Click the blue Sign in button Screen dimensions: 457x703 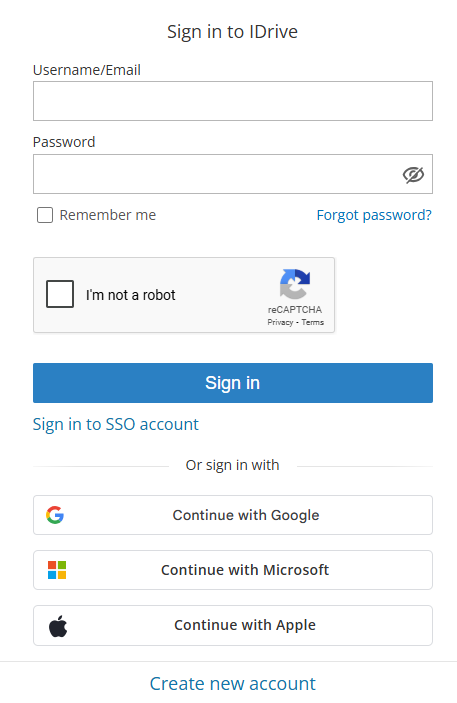click(x=233, y=383)
